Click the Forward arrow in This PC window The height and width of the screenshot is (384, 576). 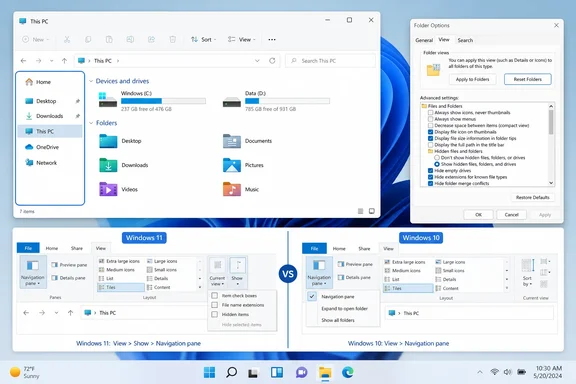click(38, 61)
